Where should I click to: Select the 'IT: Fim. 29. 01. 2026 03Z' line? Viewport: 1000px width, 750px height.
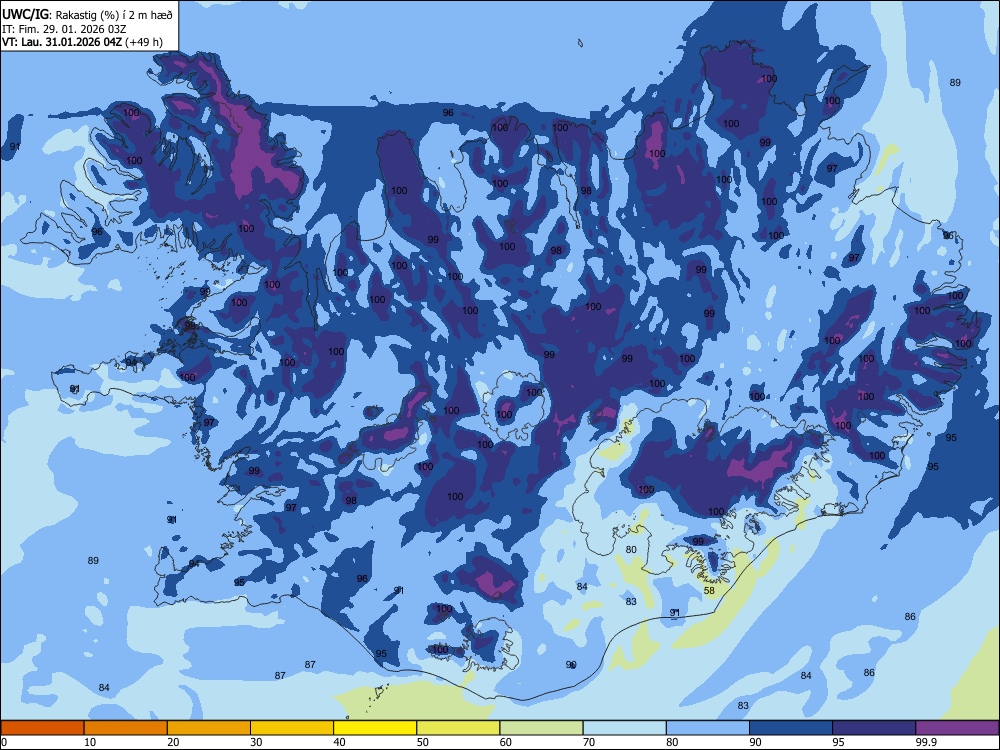[64, 29]
